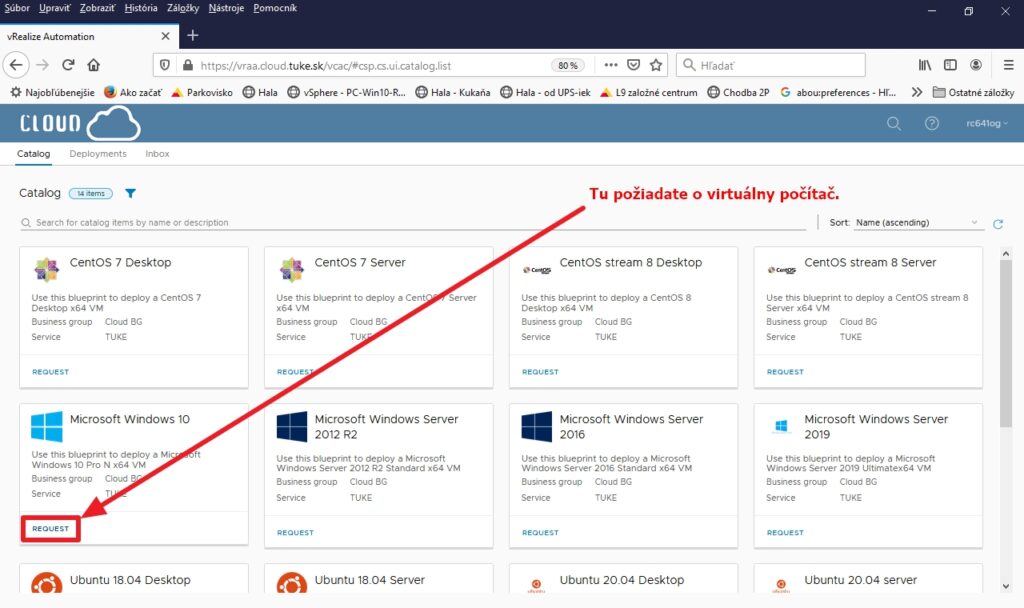Click the refresh catalog icon beside Sort
The image size is (1024, 608).
(997, 223)
